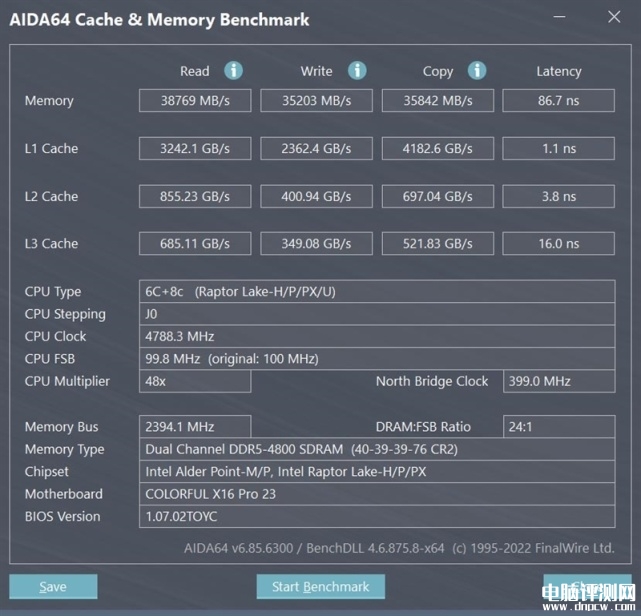Click the L2 Cache row label
The image size is (641, 616).
tap(51, 196)
